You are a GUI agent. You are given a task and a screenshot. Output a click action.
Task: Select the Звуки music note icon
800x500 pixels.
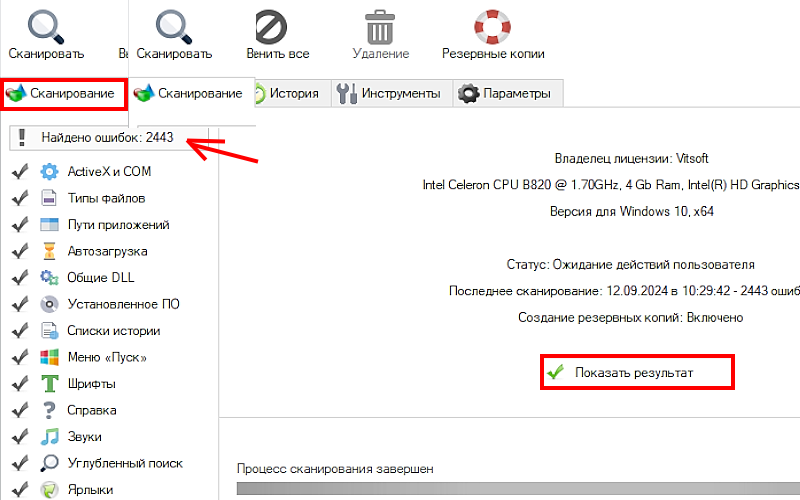tap(49, 437)
